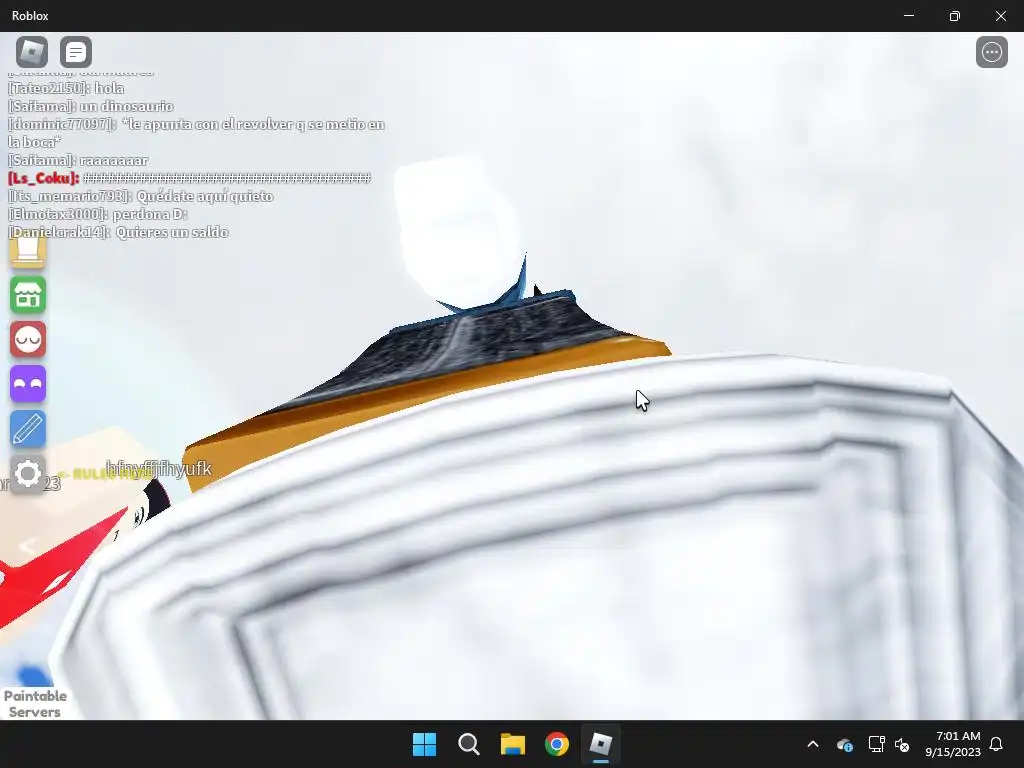Open the muted volume tray icon
1024x768 pixels.
(902, 744)
